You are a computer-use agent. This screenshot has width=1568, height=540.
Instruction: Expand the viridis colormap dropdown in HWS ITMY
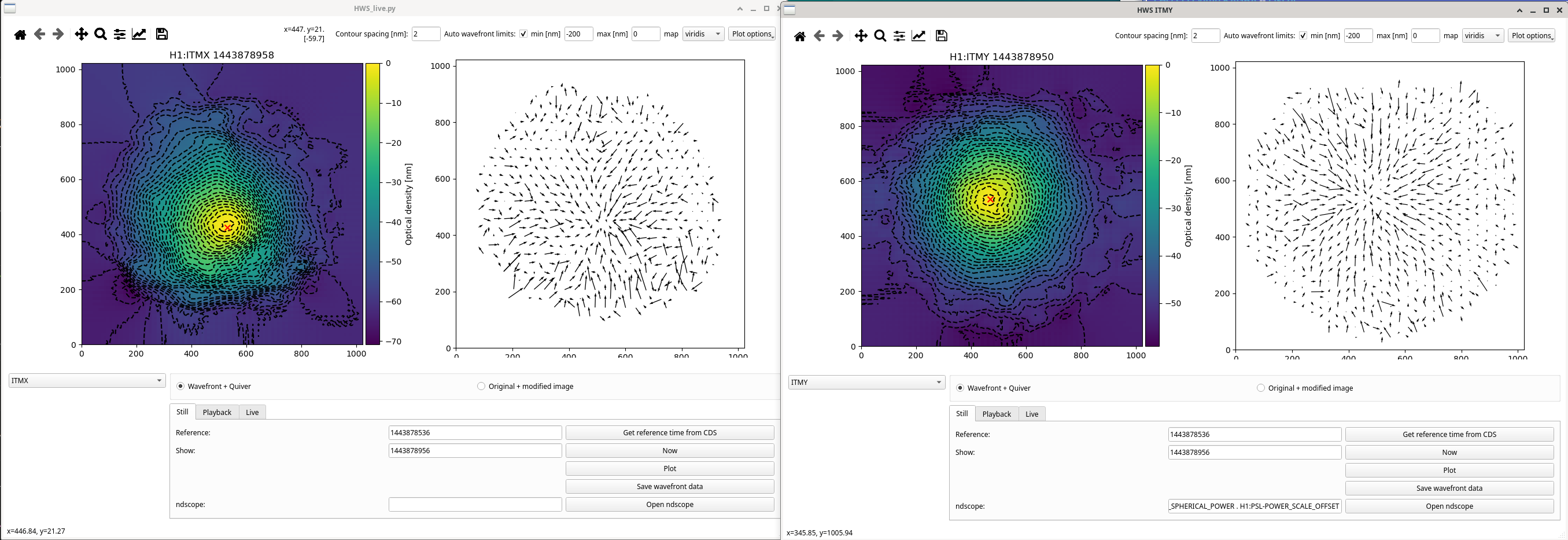click(1482, 36)
